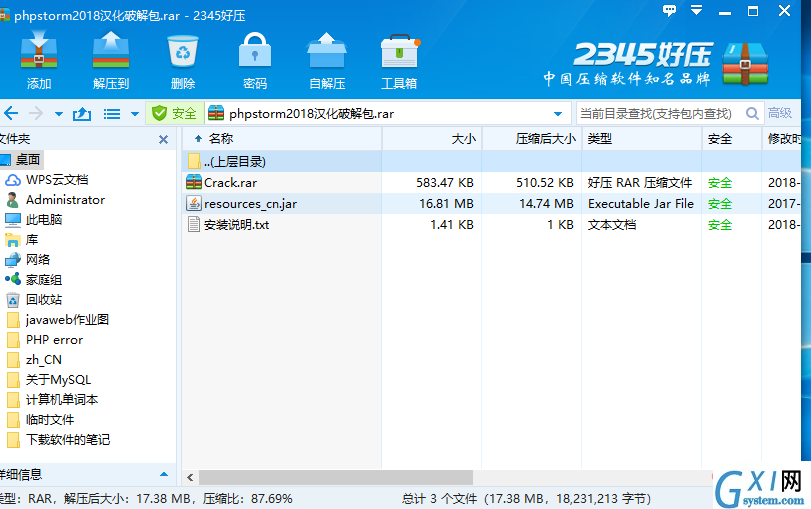The height and width of the screenshot is (509, 811).
Task: Click the 高级 advanced search link
Action: [x=780, y=113]
